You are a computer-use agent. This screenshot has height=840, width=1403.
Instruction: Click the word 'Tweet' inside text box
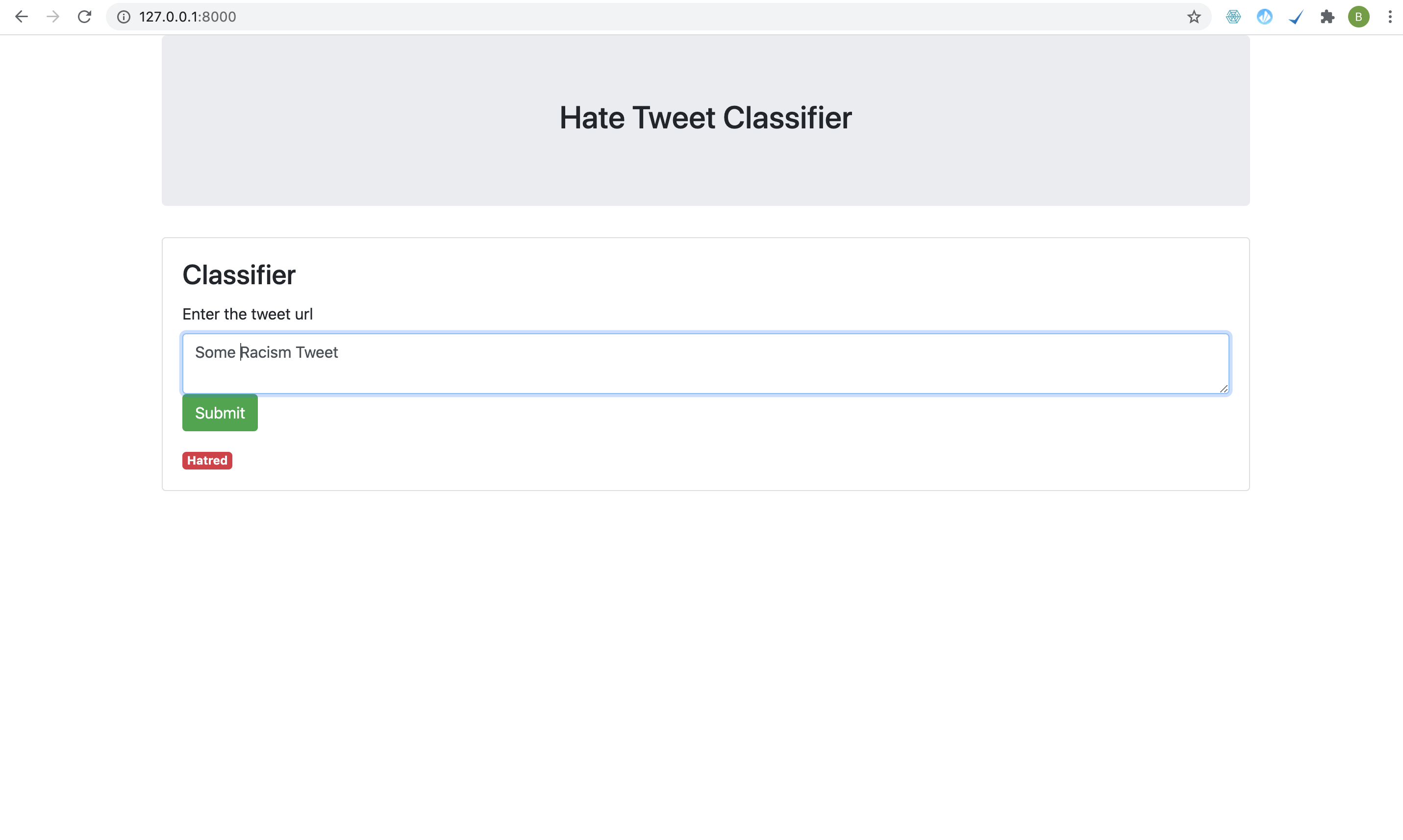click(317, 352)
